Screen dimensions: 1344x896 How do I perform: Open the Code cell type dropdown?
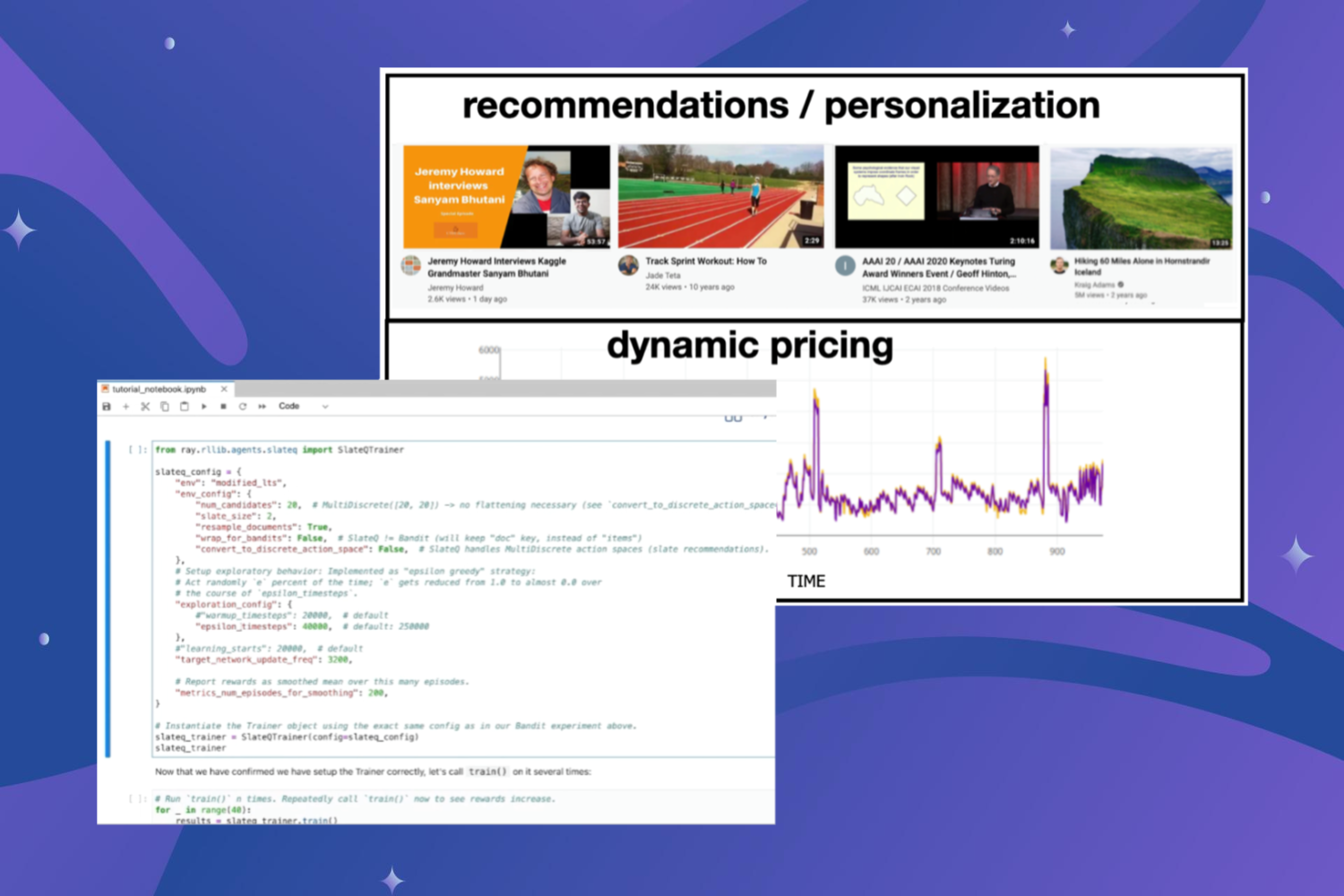click(289, 406)
